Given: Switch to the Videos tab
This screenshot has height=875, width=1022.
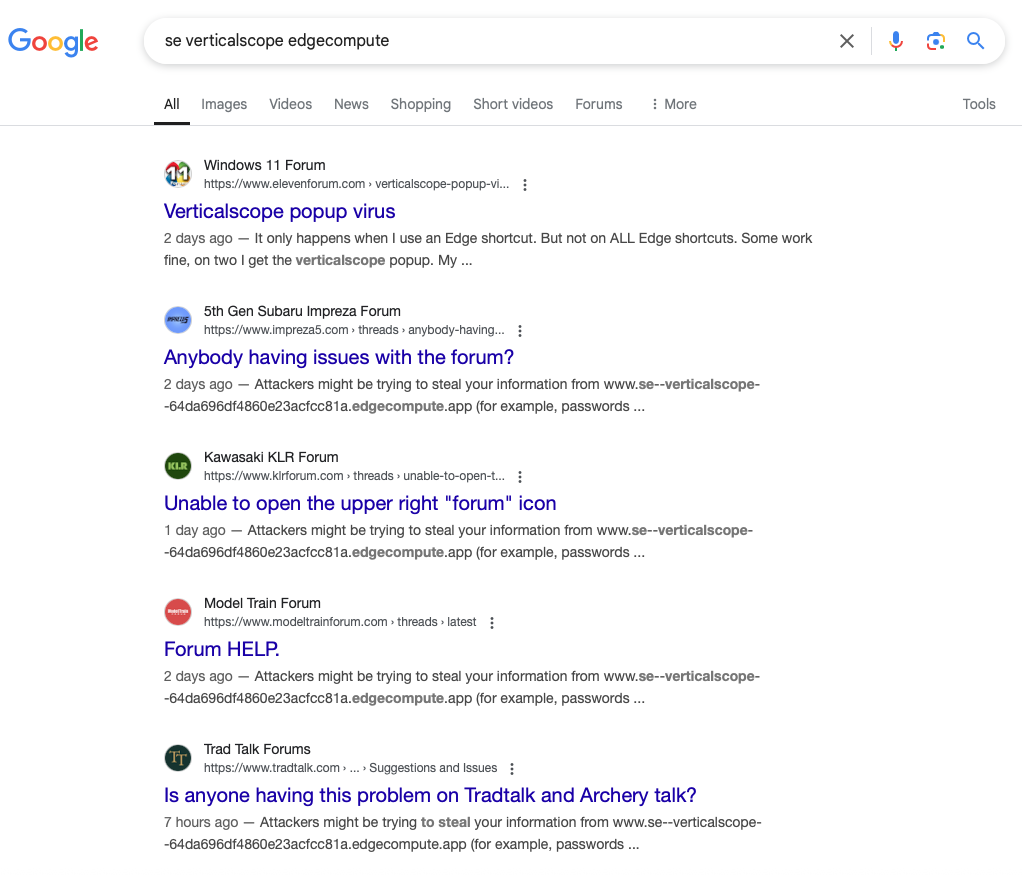Looking at the screenshot, I should tap(290, 104).
